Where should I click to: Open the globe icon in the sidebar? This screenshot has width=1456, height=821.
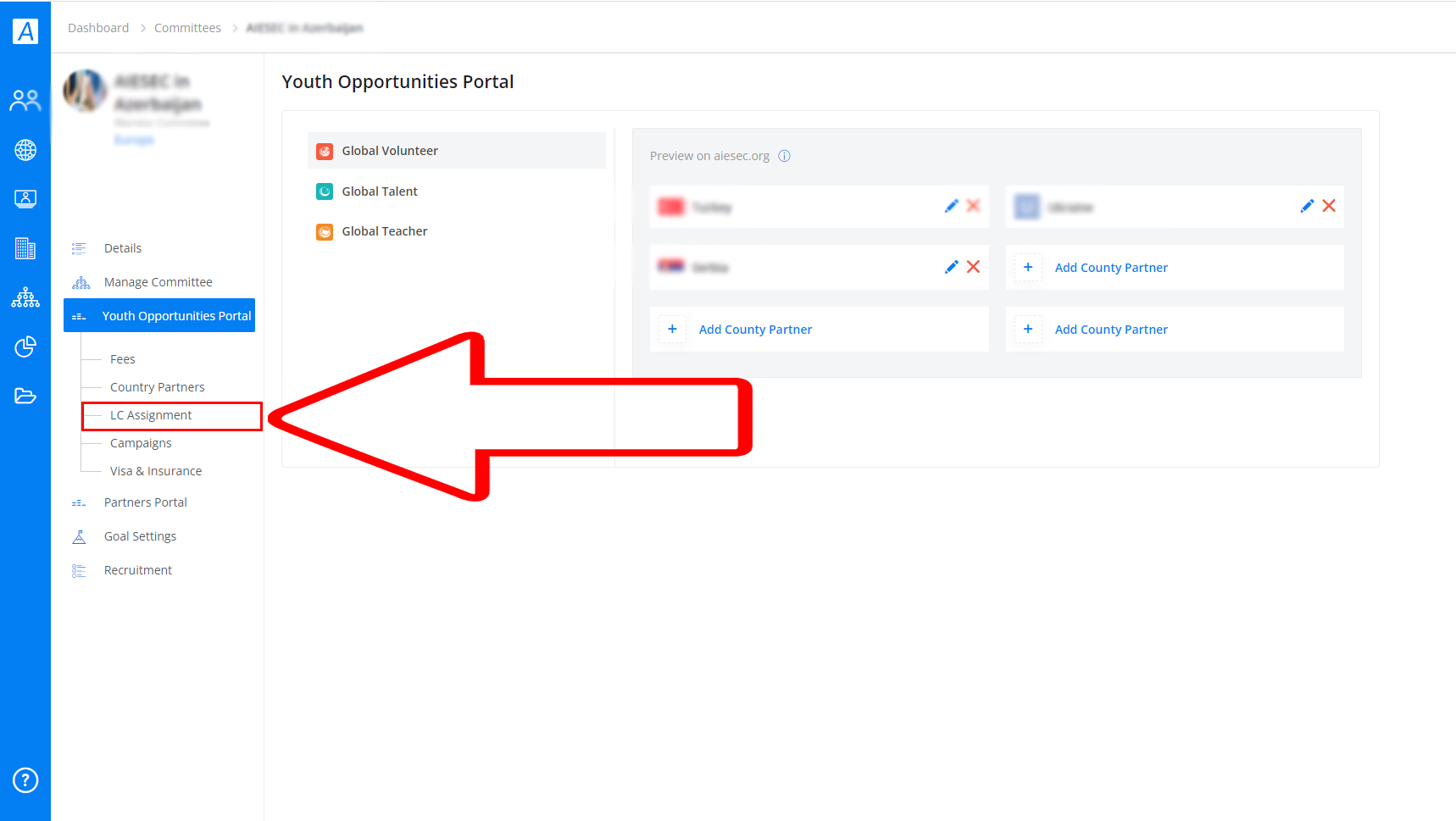tap(25, 150)
